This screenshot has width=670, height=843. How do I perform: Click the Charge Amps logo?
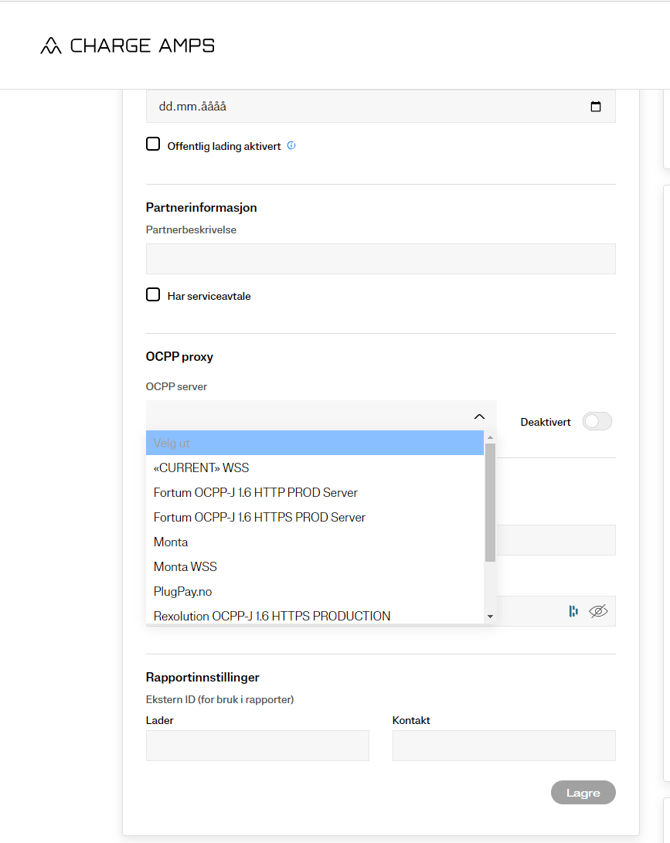(x=127, y=46)
